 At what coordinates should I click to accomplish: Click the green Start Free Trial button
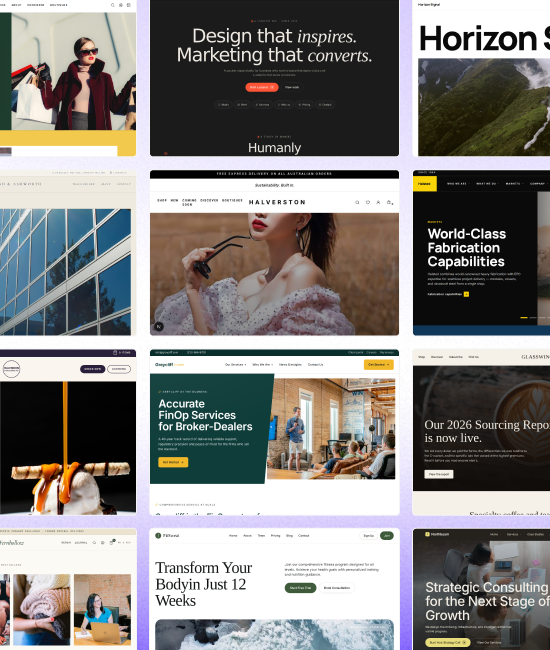[300, 588]
